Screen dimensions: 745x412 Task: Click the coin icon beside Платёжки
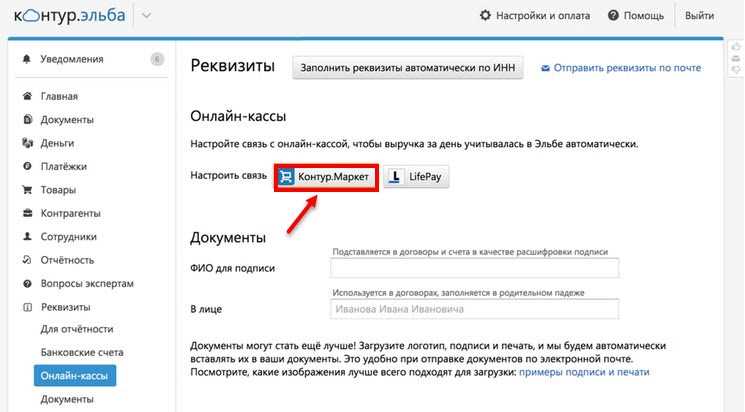pyautogui.click(x=27, y=166)
